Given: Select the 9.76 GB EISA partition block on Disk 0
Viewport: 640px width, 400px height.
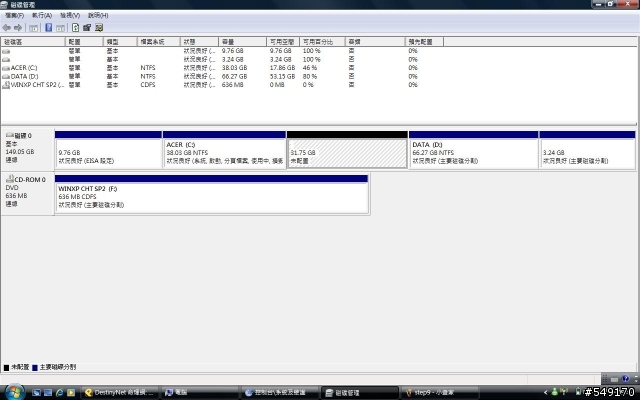Looking at the screenshot, I should tap(108, 150).
